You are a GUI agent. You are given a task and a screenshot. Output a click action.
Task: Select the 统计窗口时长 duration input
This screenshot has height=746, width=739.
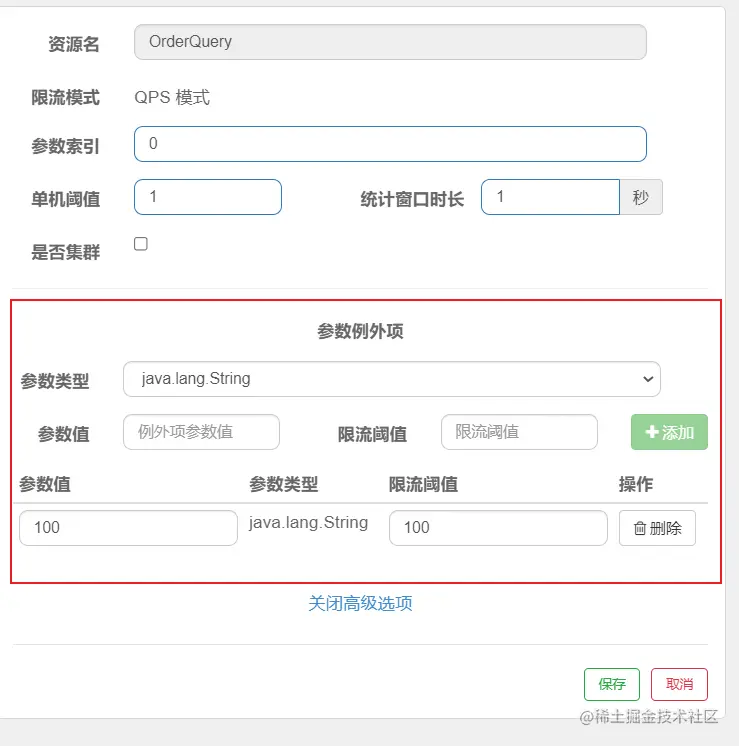tap(550, 197)
